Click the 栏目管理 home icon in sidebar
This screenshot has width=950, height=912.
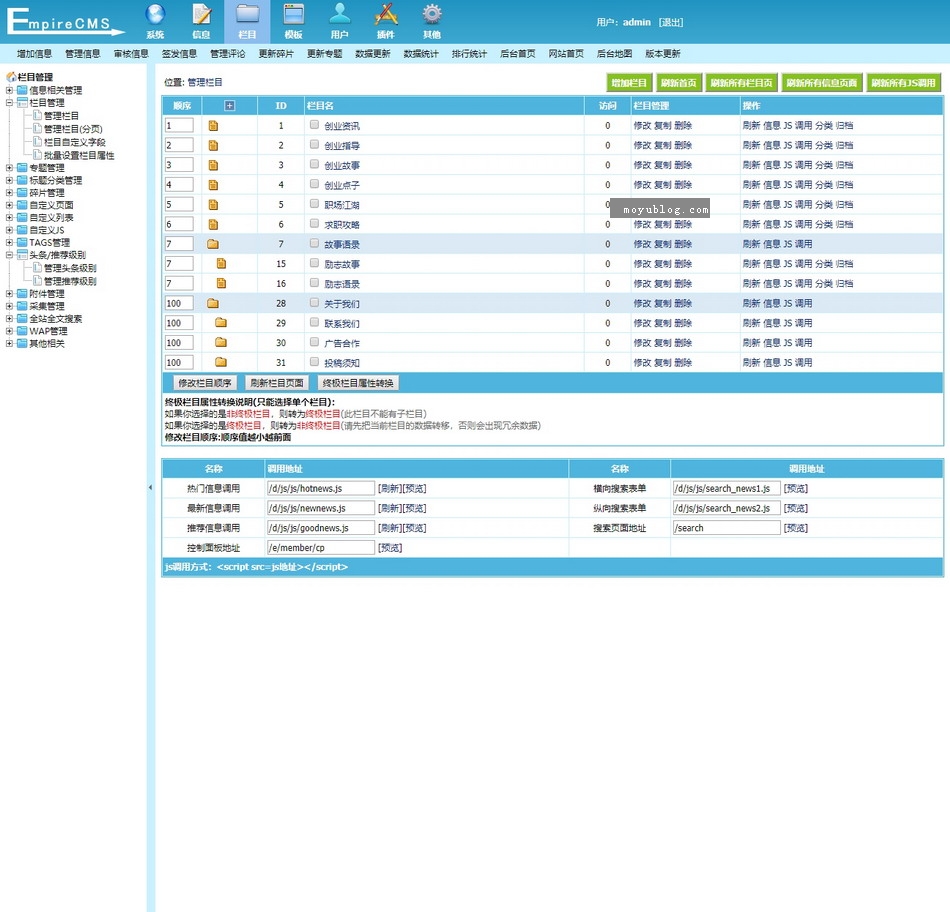click(11, 77)
